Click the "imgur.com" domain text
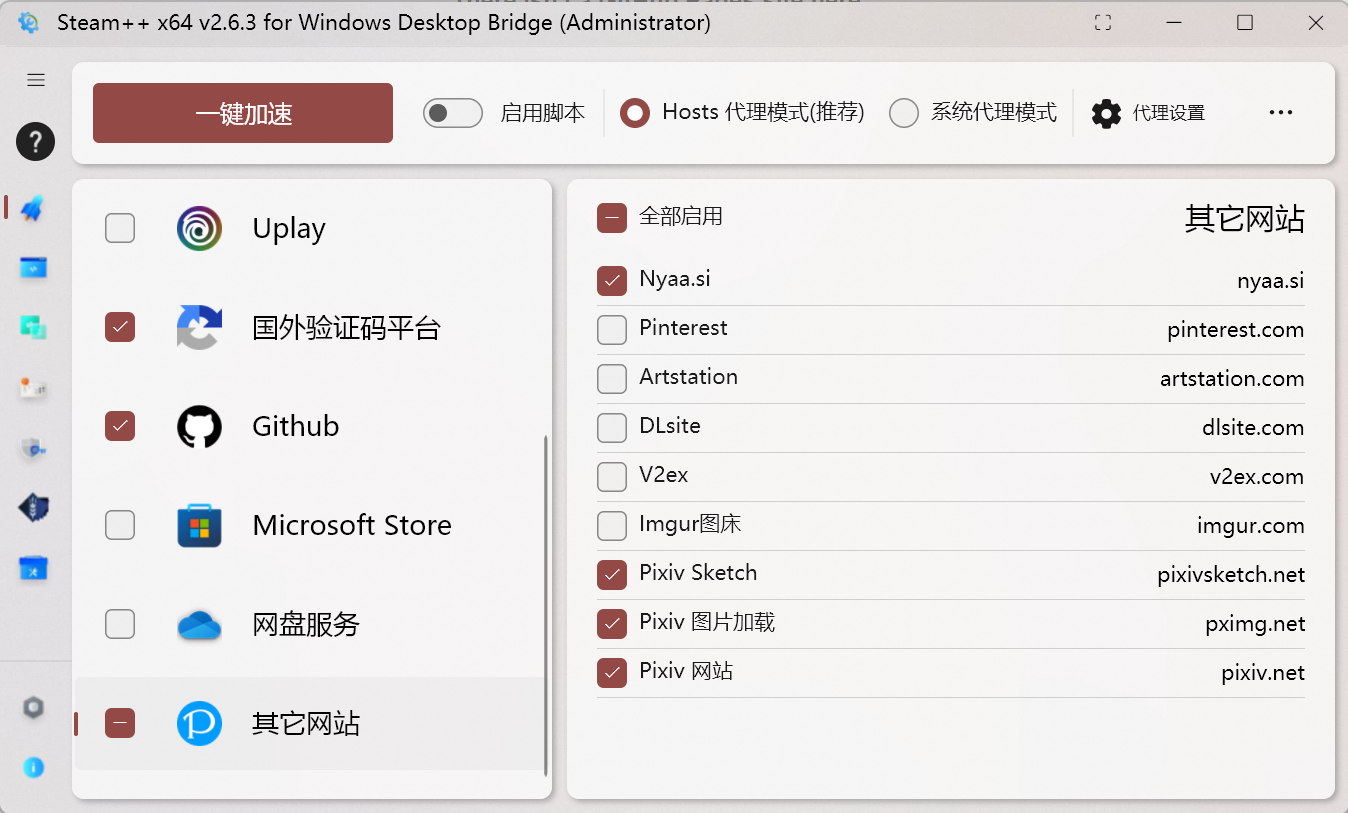 1251,526
